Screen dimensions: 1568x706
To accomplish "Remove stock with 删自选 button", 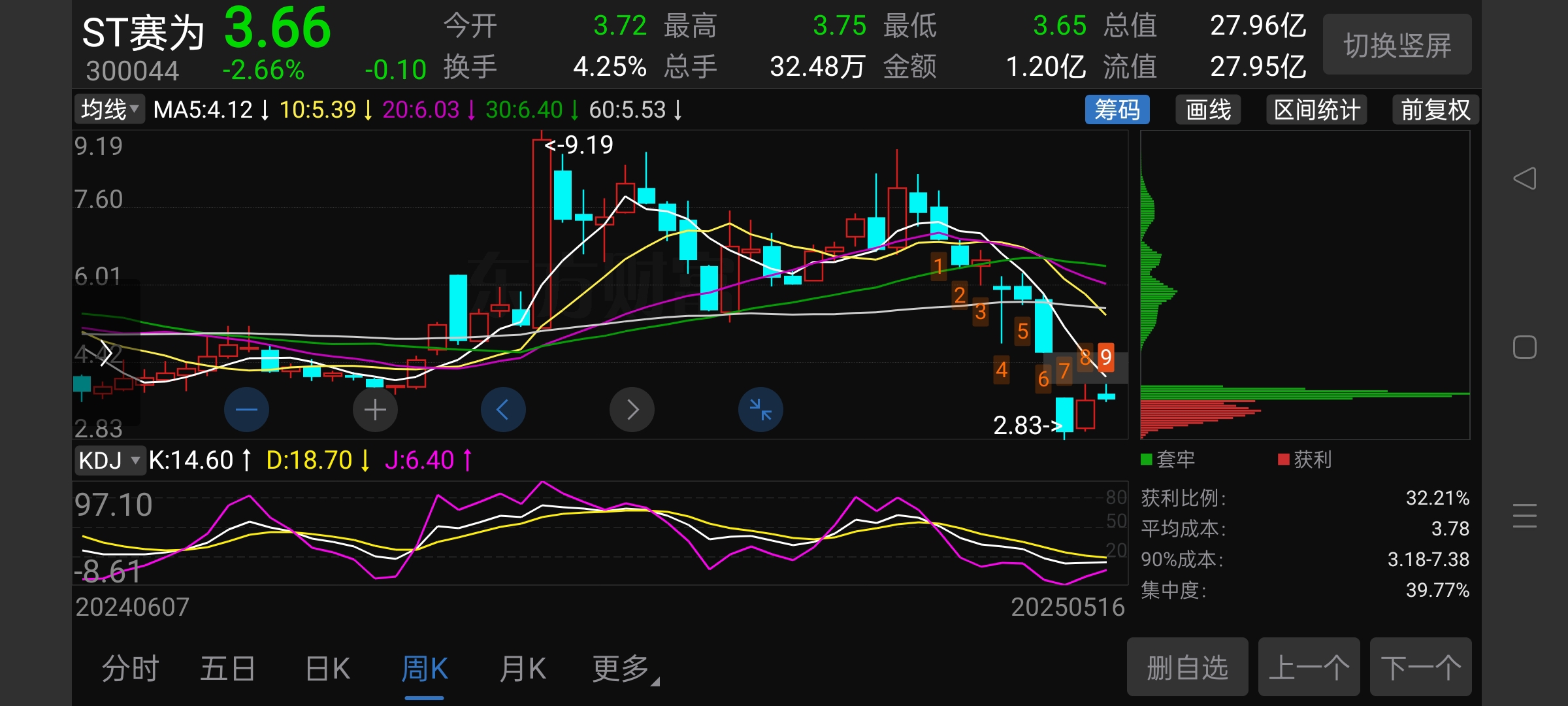I will tap(1187, 667).
